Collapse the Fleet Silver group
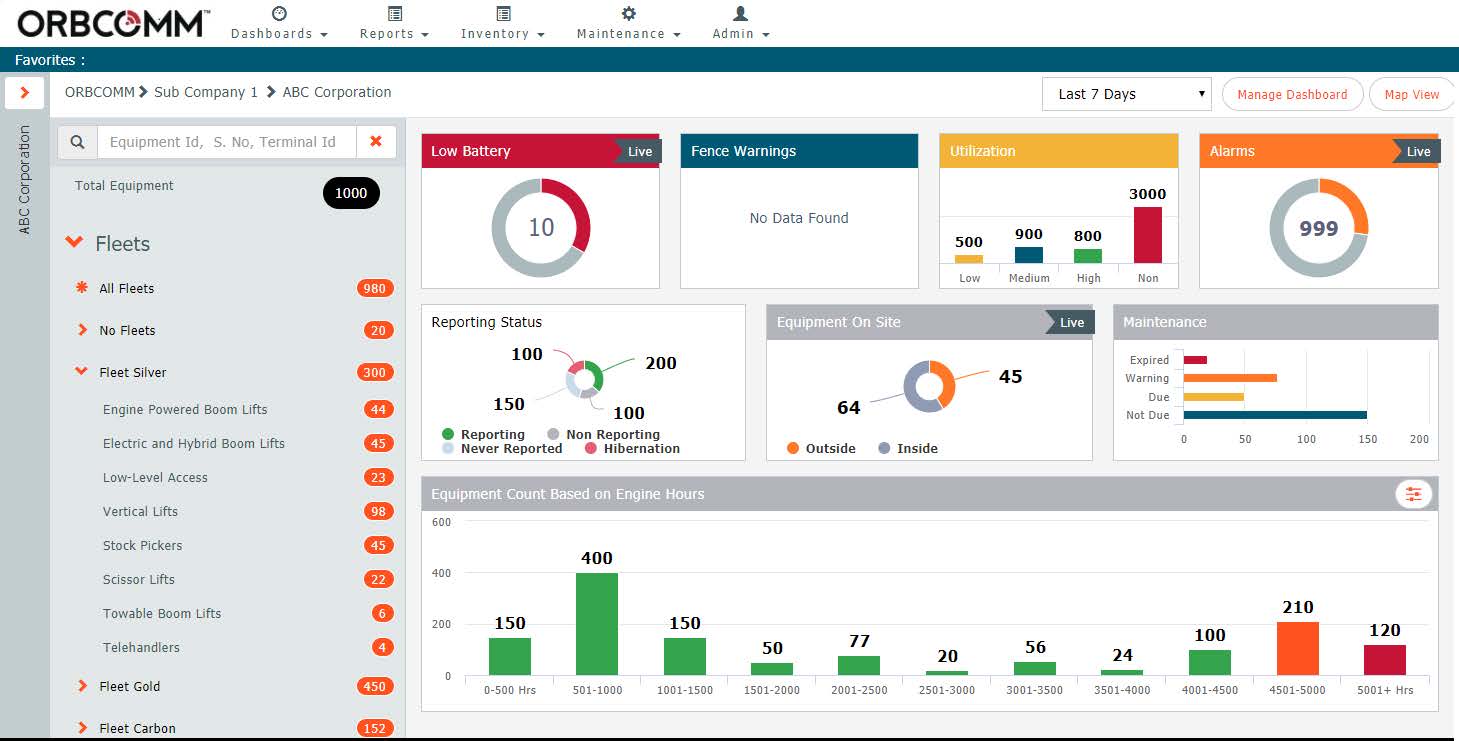Image resolution: width=1459 pixels, height=741 pixels. coord(82,372)
